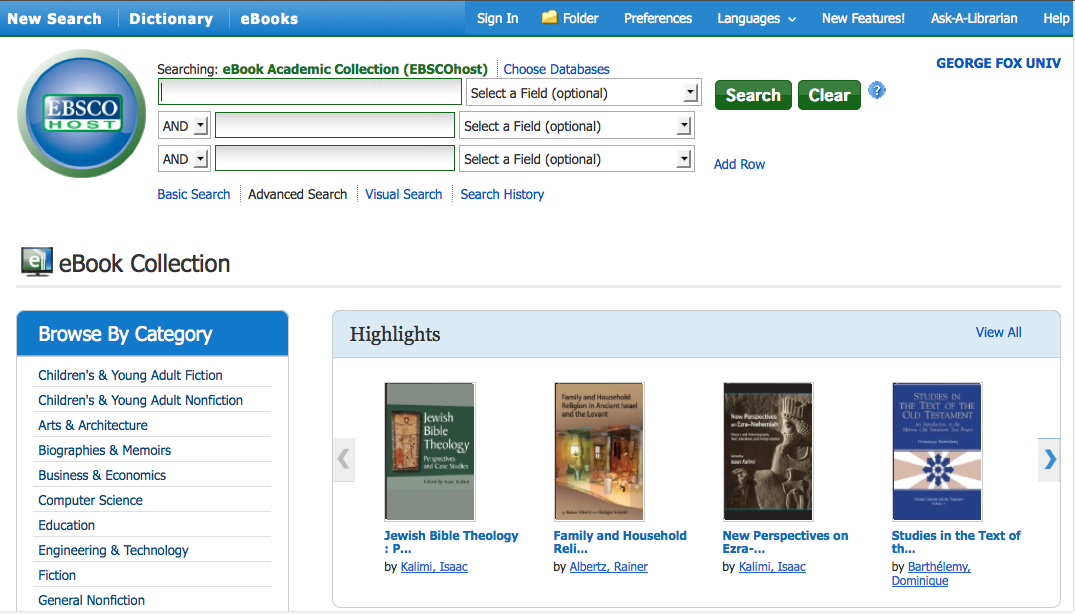This screenshot has height=614, width=1075.
Task: Browse Children's & Young Adult Fiction category
Action: [x=130, y=376]
